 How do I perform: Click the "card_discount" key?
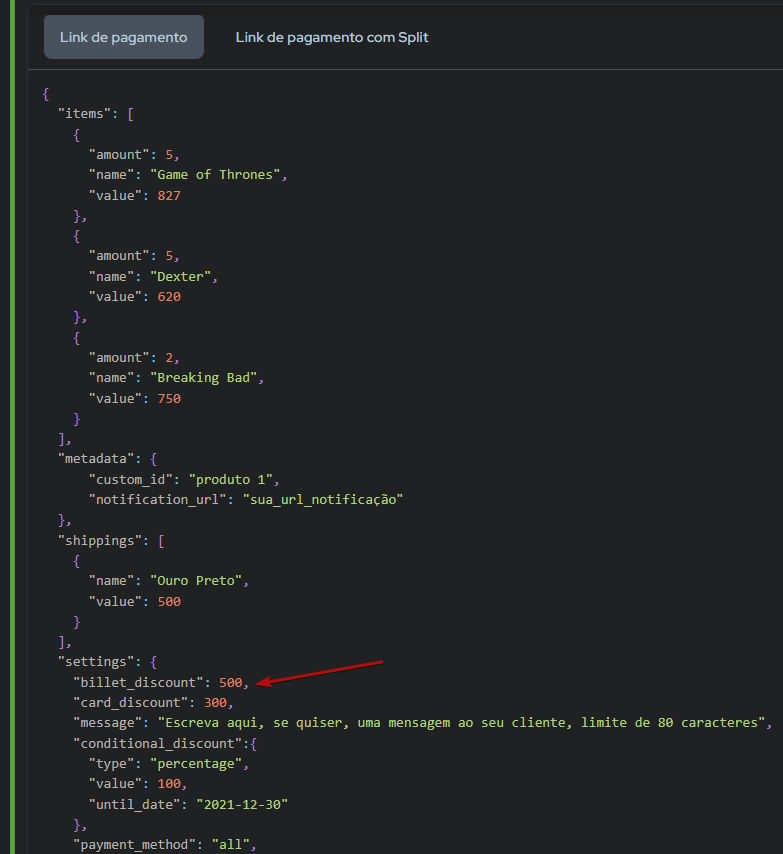pyautogui.click(x=131, y=703)
